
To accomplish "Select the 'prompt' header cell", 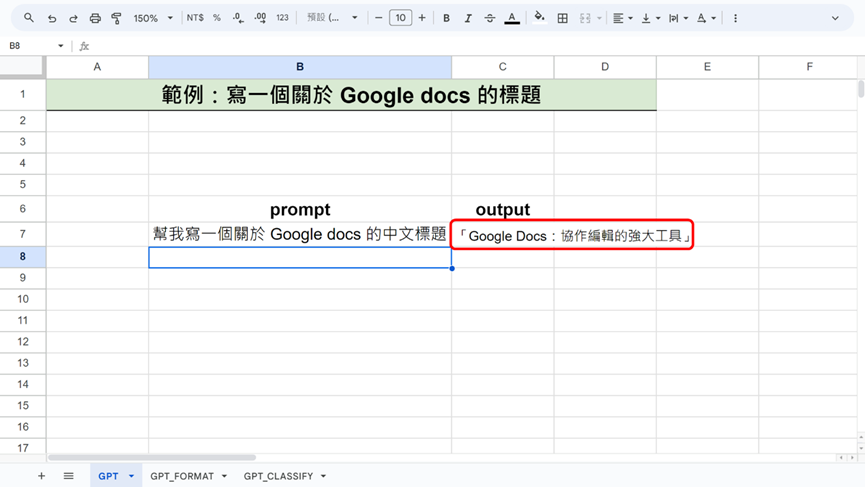I will (300, 210).
